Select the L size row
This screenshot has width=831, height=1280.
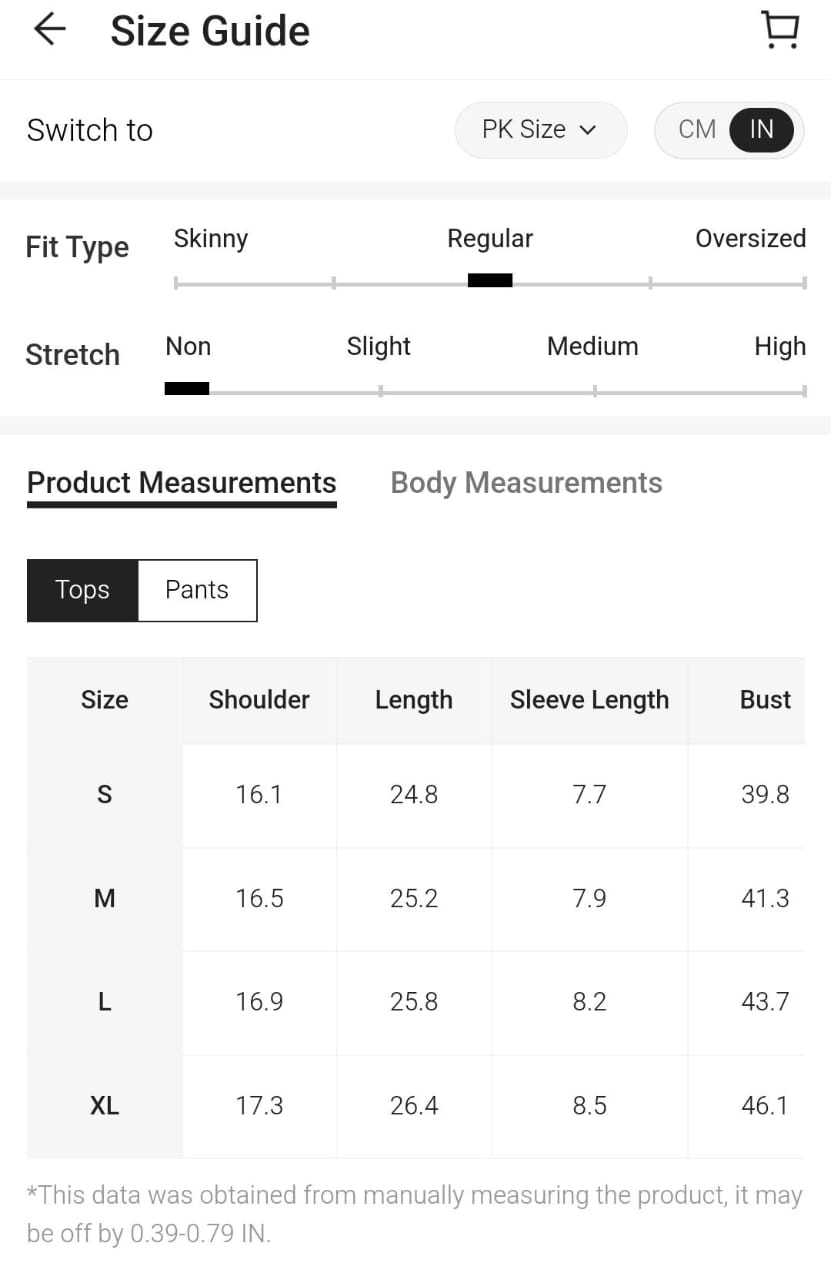[104, 1002]
